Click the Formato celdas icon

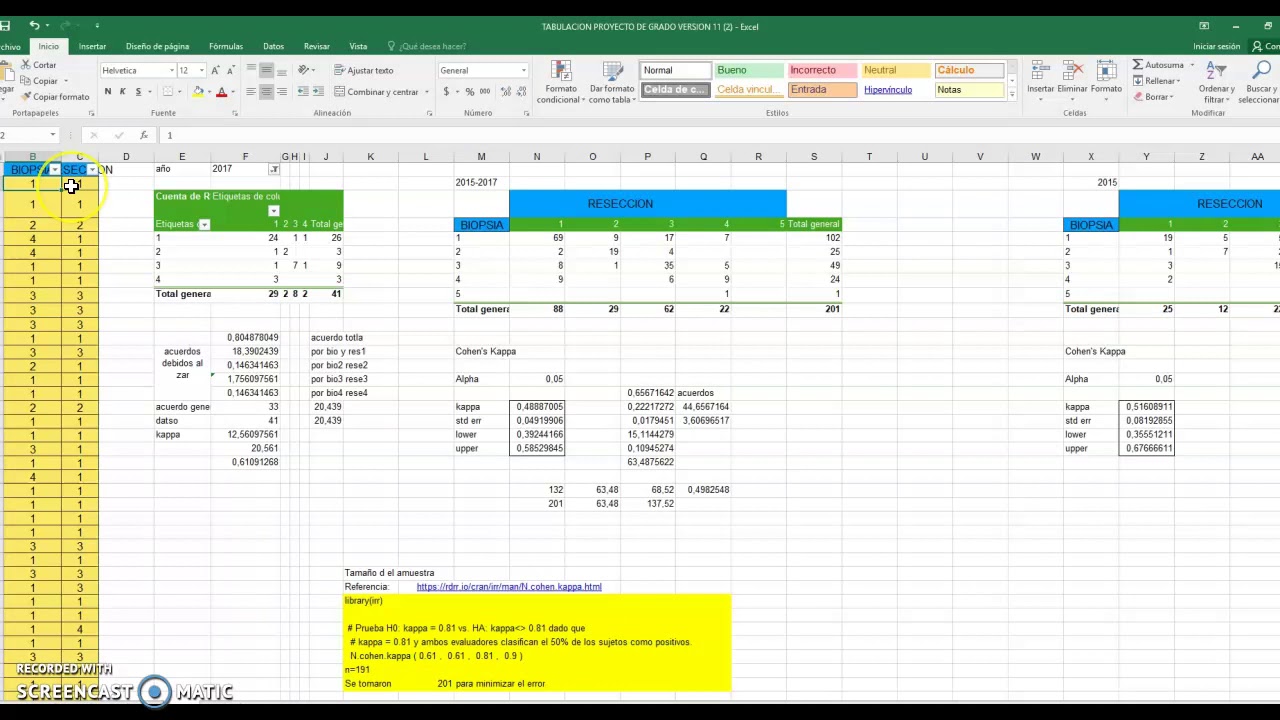[x=1106, y=71]
